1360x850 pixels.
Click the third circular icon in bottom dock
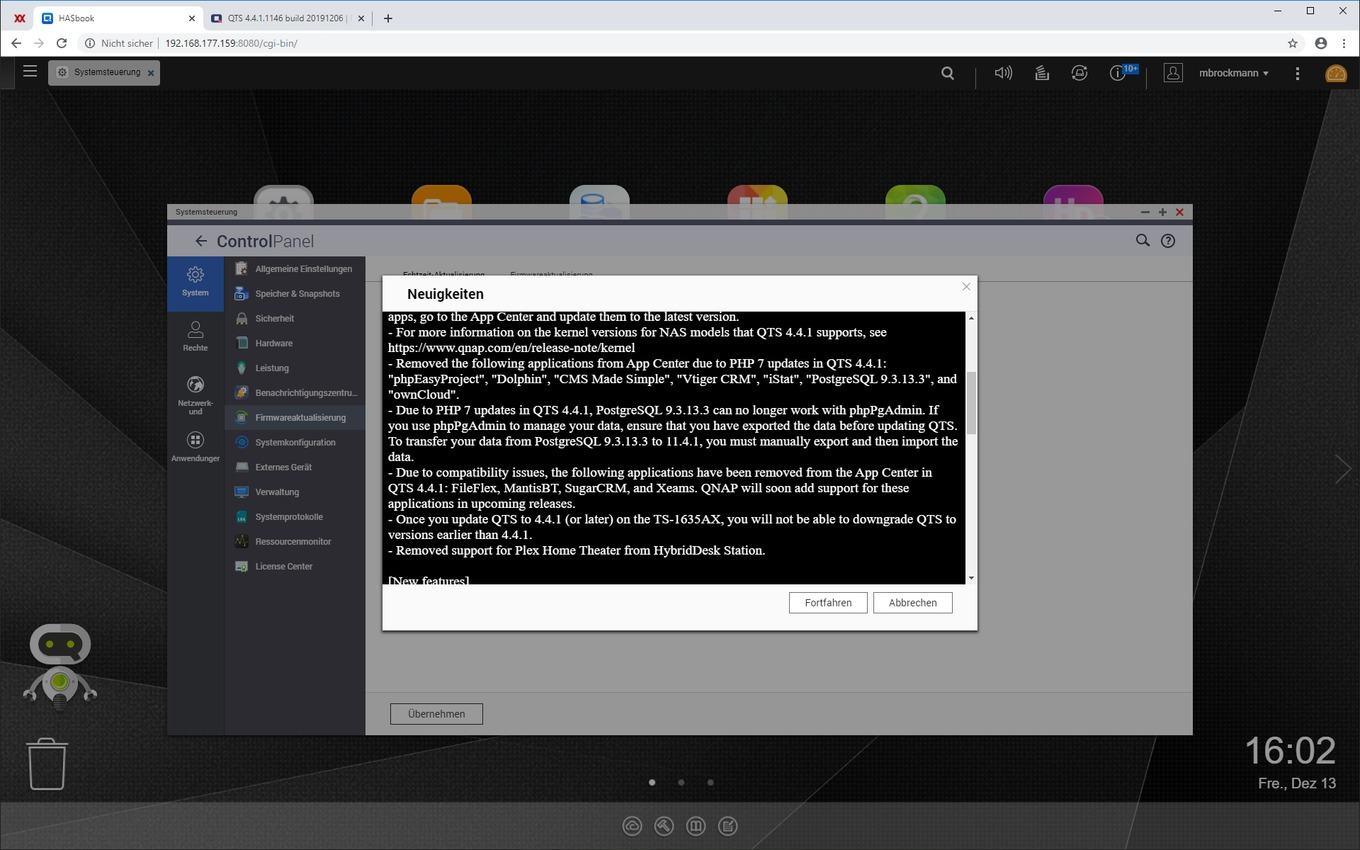(696, 826)
